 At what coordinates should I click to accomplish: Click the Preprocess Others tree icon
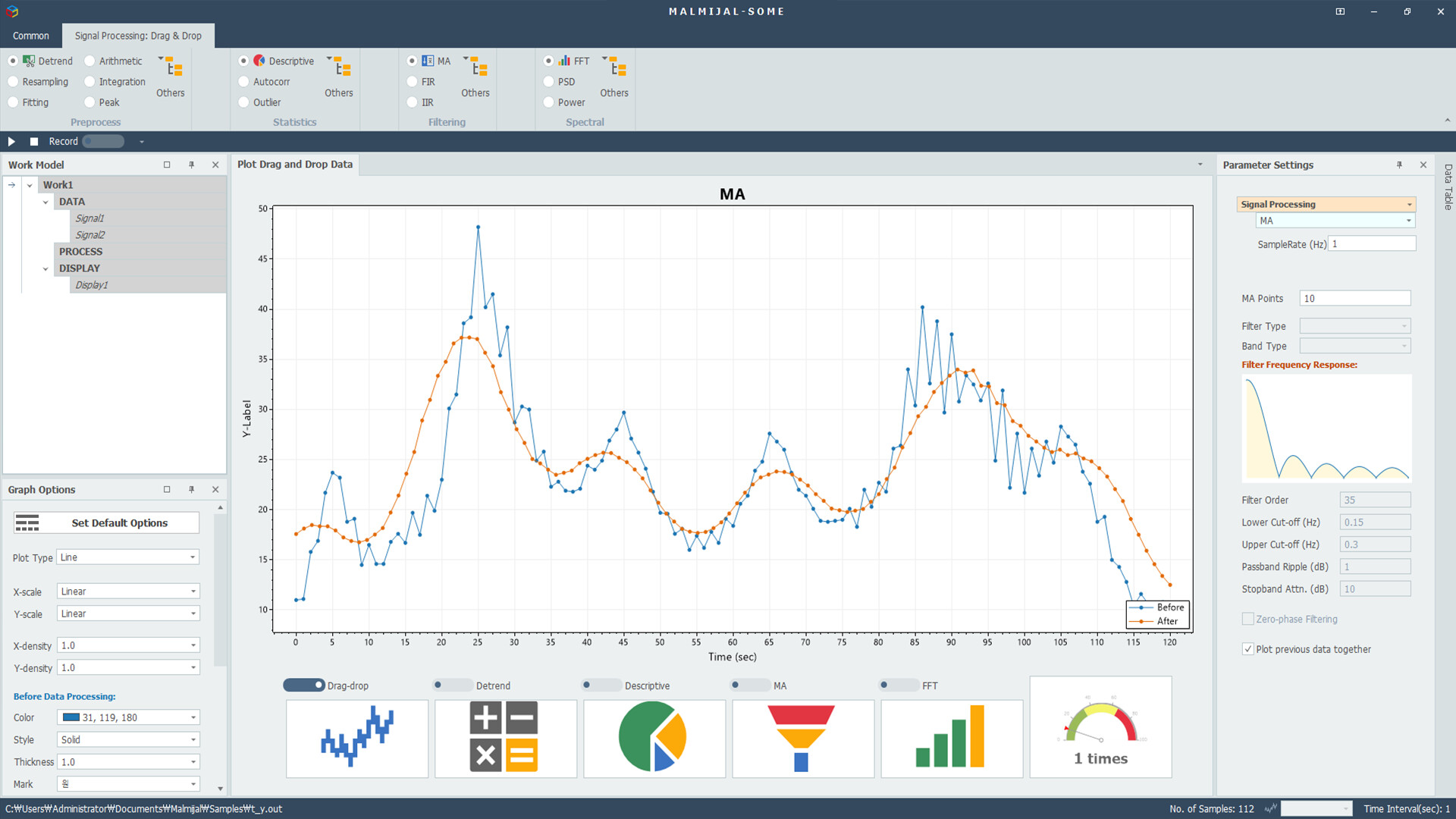point(174,68)
